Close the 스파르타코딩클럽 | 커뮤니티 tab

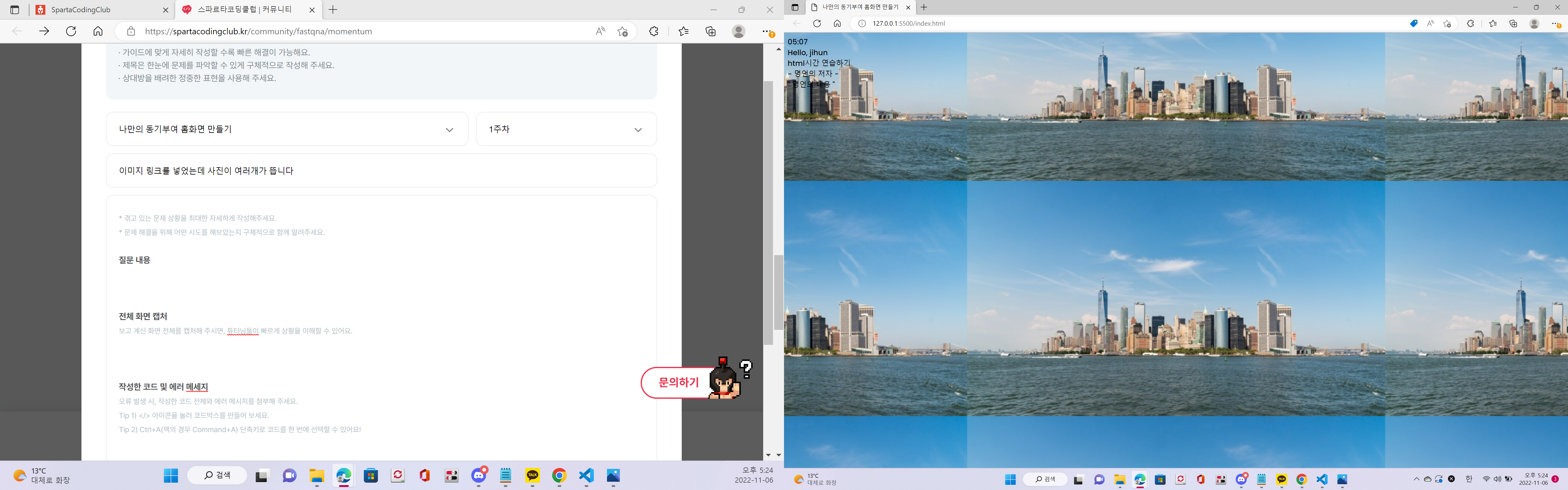[x=312, y=10]
